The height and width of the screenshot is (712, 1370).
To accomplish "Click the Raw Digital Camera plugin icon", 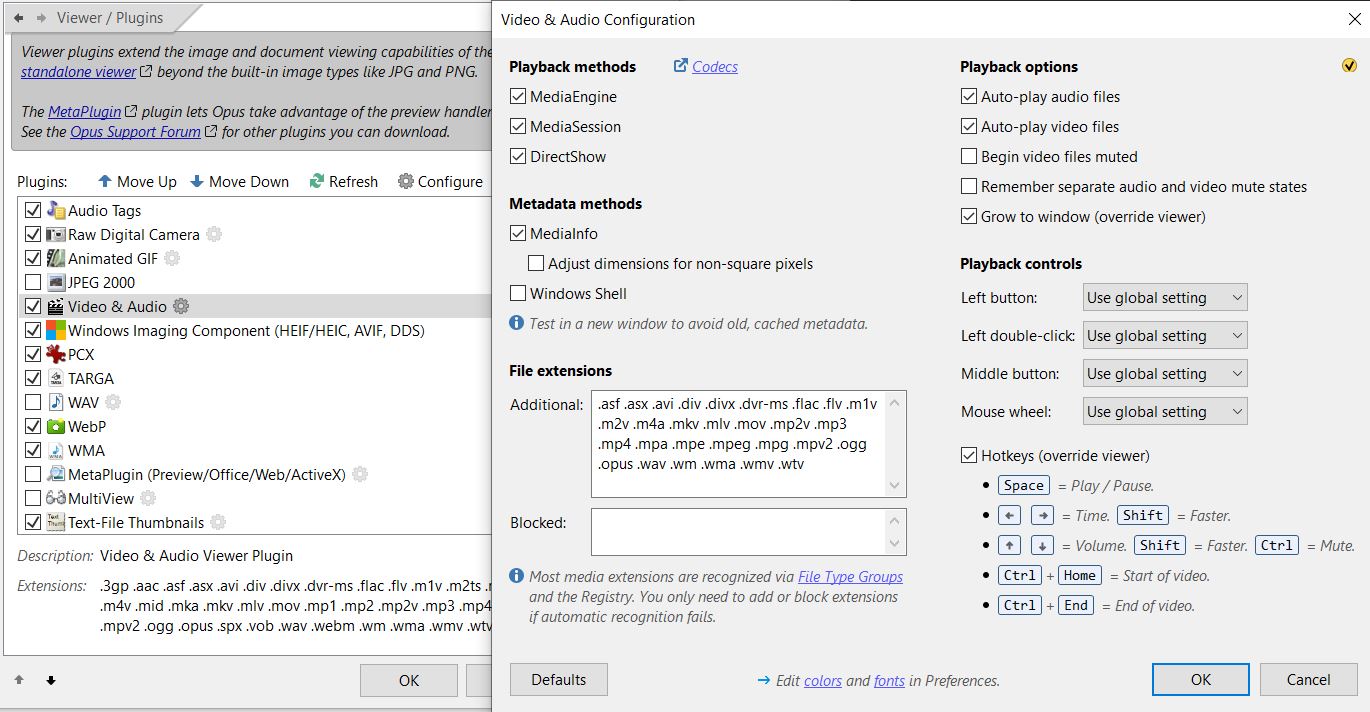I will (x=56, y=234).
